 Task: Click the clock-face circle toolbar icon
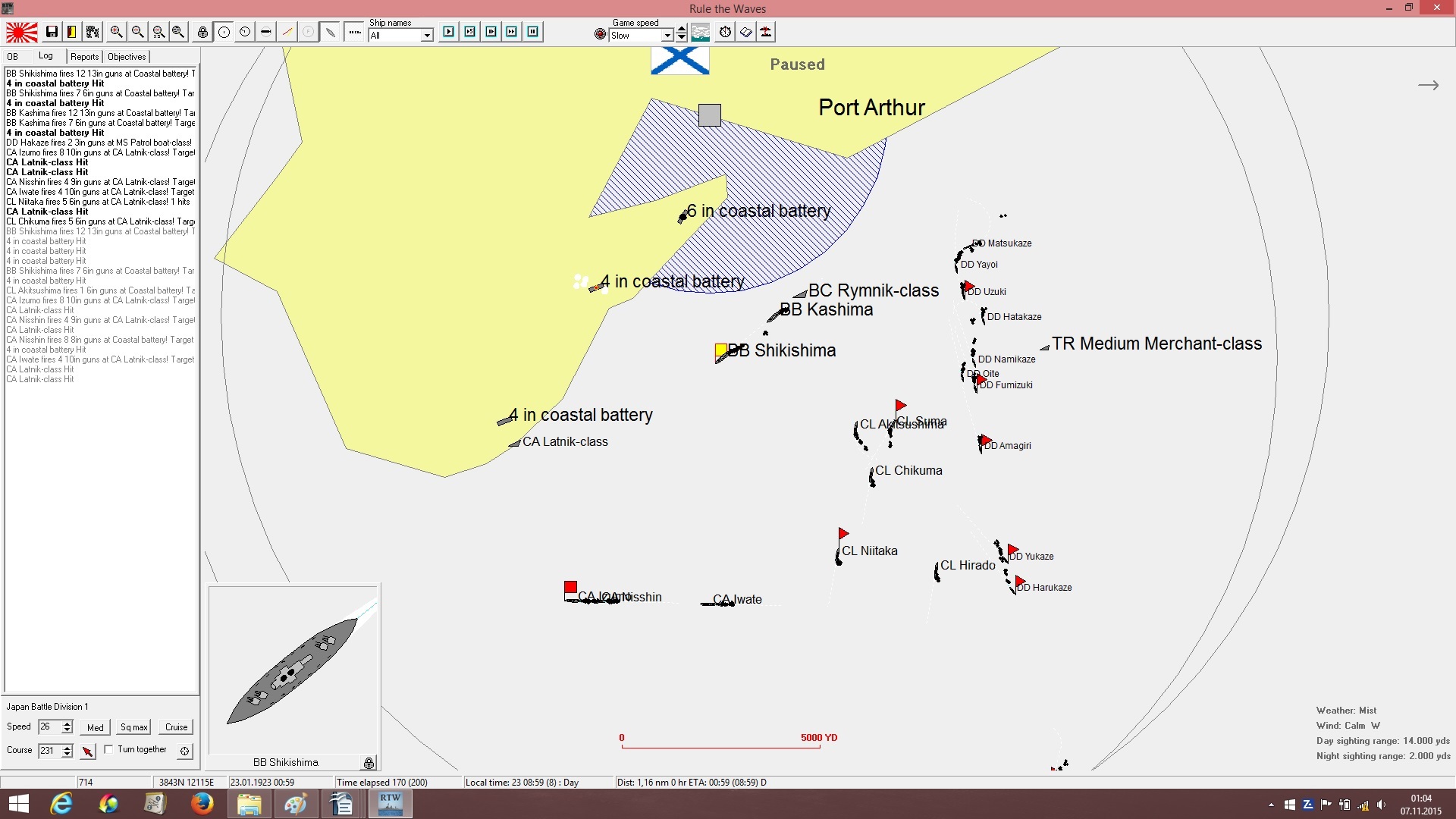point(245,32)
